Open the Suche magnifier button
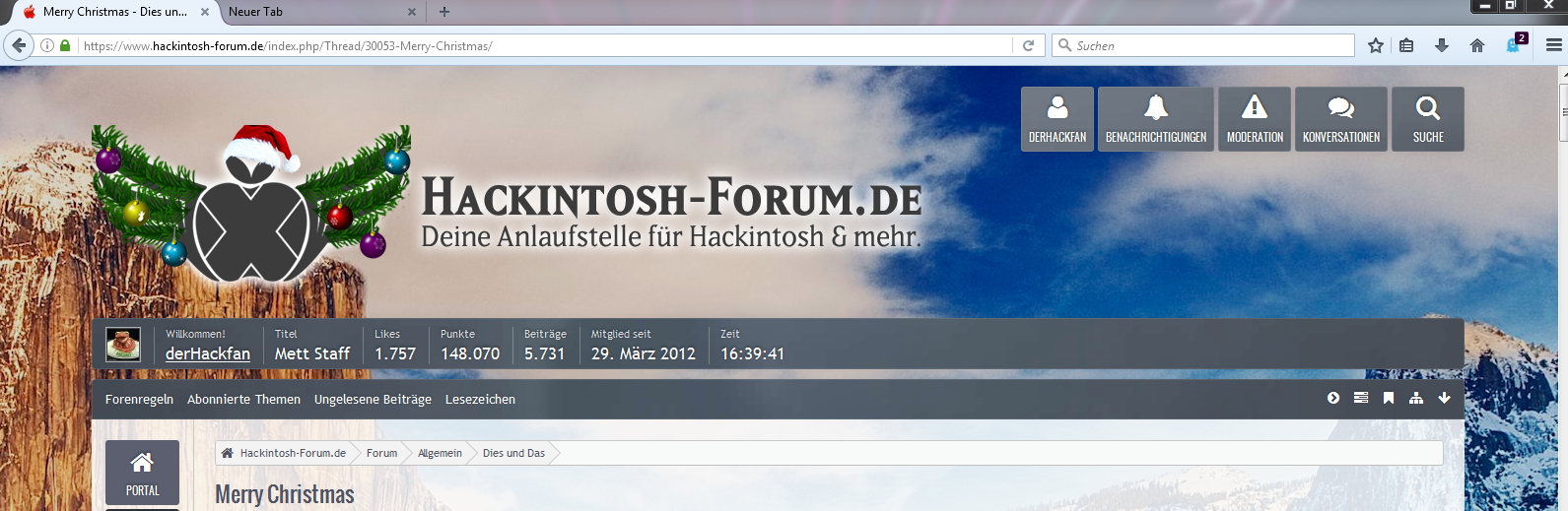The width and height of the screenshot is (1568, 511). click(1428, 119)
